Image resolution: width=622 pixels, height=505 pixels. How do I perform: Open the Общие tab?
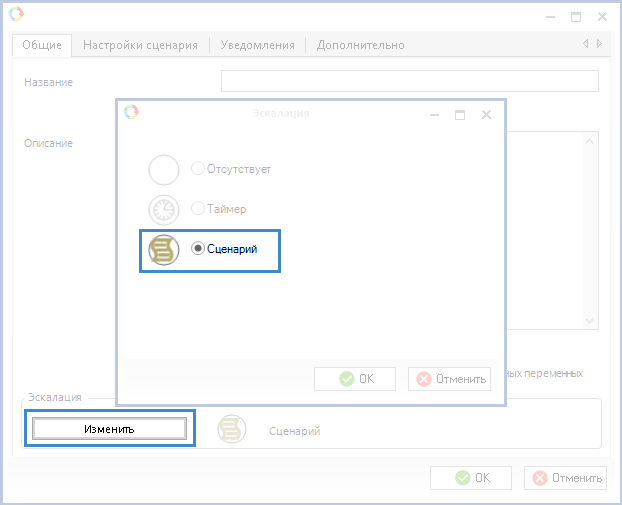[x=42, y=45]
